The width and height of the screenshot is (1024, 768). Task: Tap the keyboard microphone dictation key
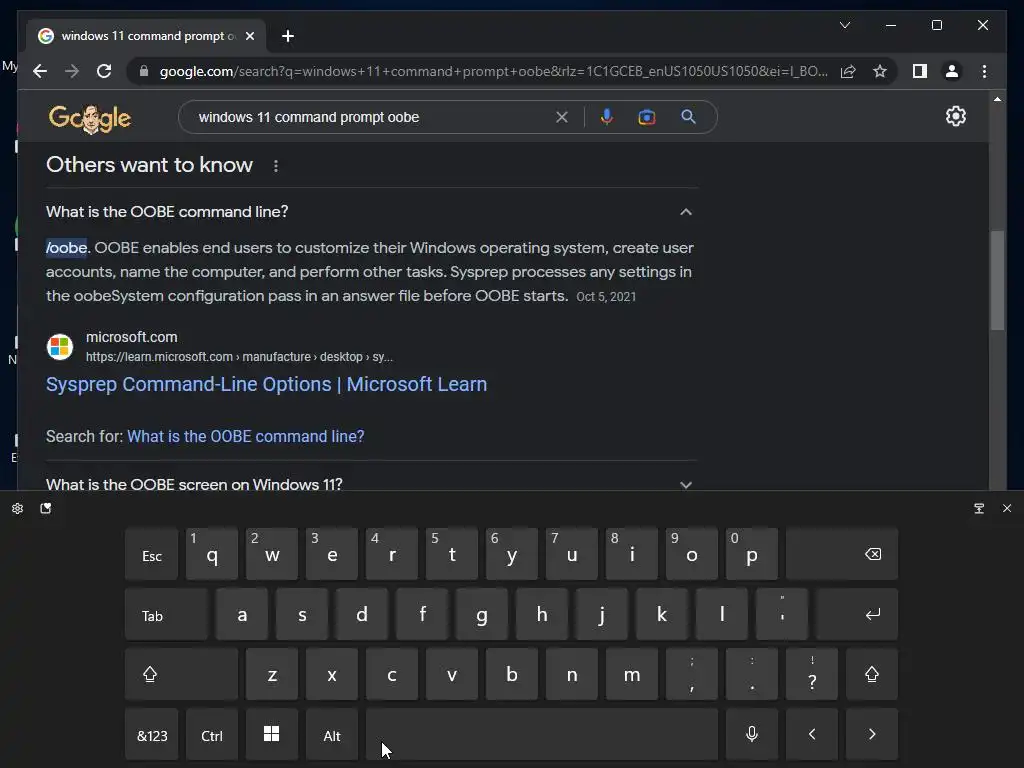pyautogui.click(x=752, y=735)
